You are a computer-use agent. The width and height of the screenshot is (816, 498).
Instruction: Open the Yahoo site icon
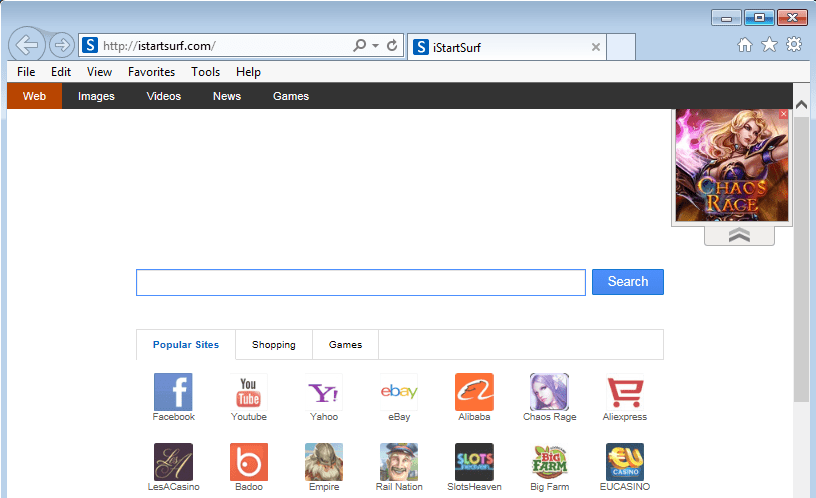(x=324, y=392)
